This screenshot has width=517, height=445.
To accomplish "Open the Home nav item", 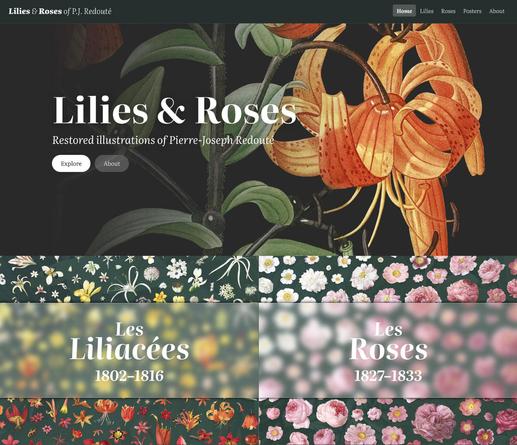I will click(x=404, y=11).
